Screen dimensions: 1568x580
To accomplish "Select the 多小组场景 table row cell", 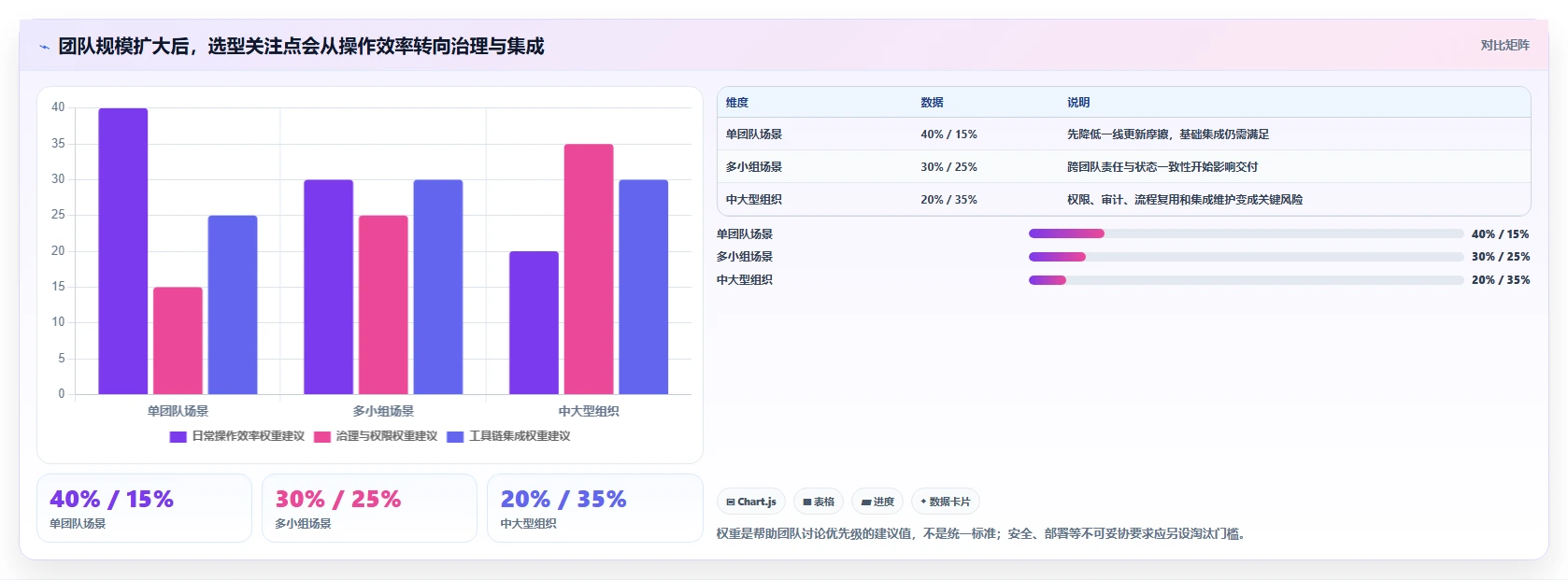I will 754,167.
